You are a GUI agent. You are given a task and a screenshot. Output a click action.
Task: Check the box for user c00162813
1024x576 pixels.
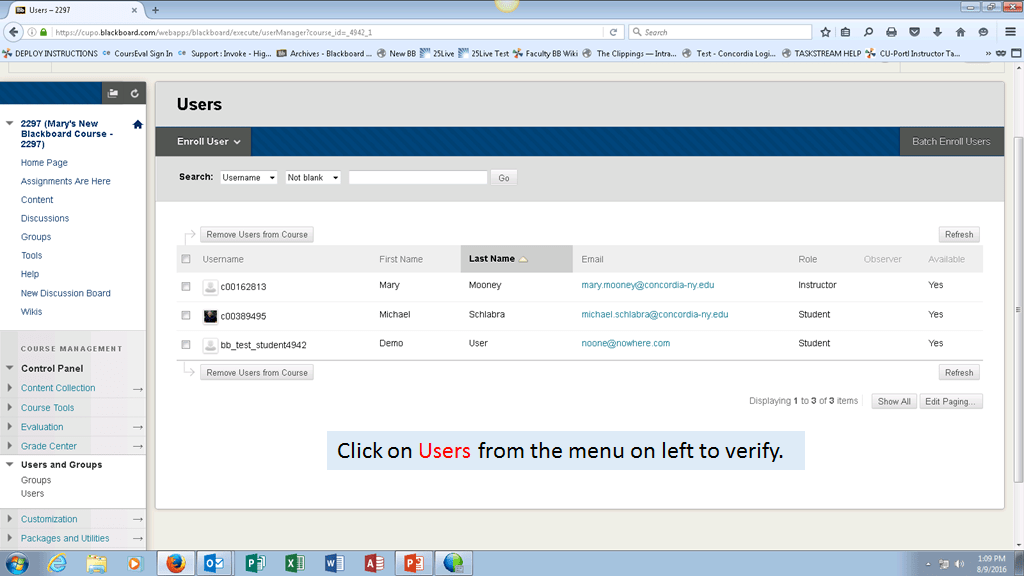(x=186, y=287)
